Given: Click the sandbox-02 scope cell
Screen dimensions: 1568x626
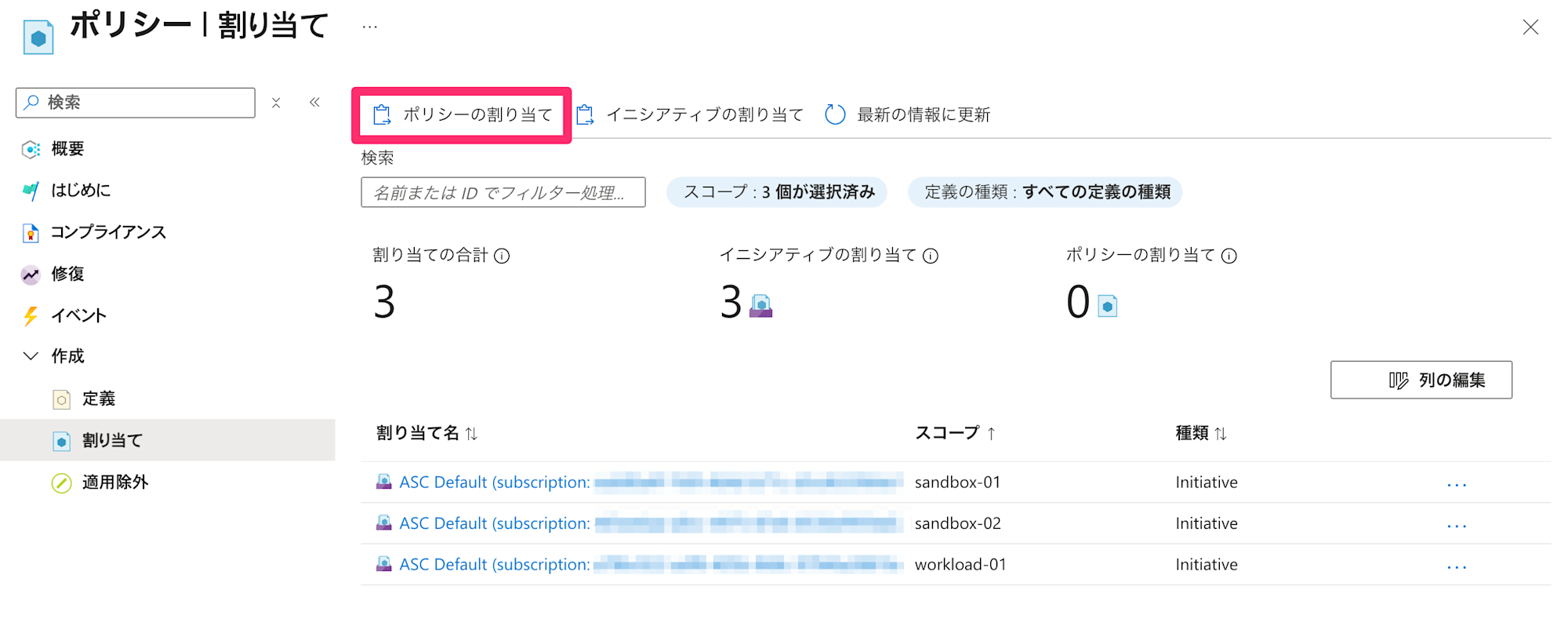Looking at the screenshot, I should coord(957,523).
